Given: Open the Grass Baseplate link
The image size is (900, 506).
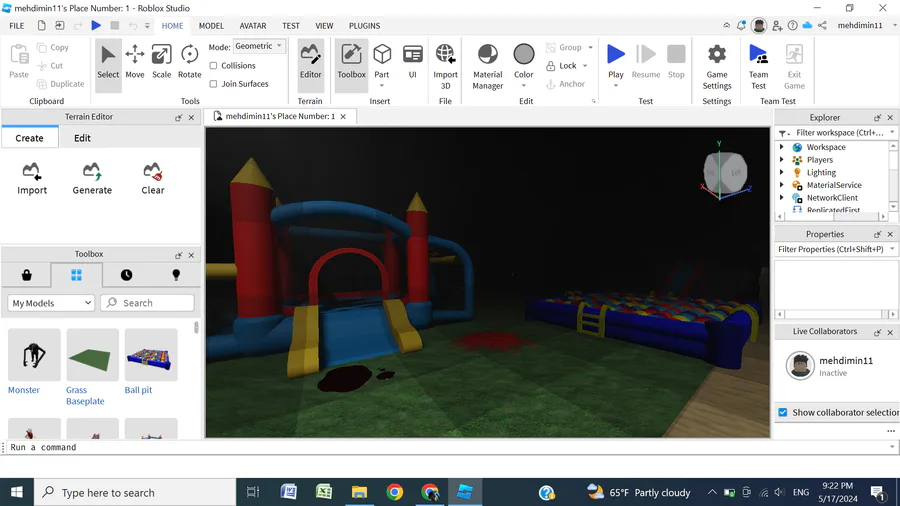Looking at the screenshot, I should (85, 396).
